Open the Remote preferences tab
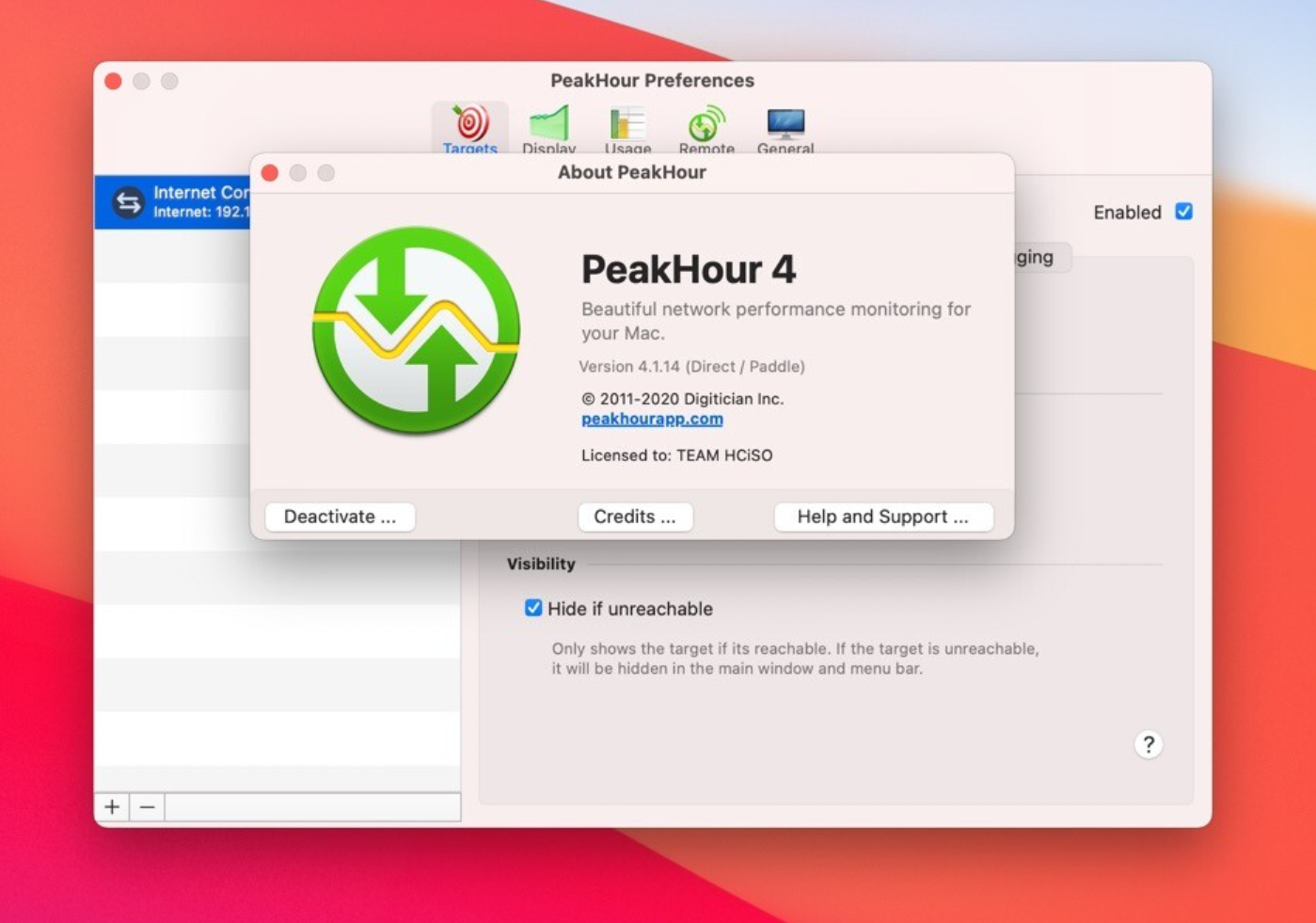 pyautogui.click(x=706, y=128)
